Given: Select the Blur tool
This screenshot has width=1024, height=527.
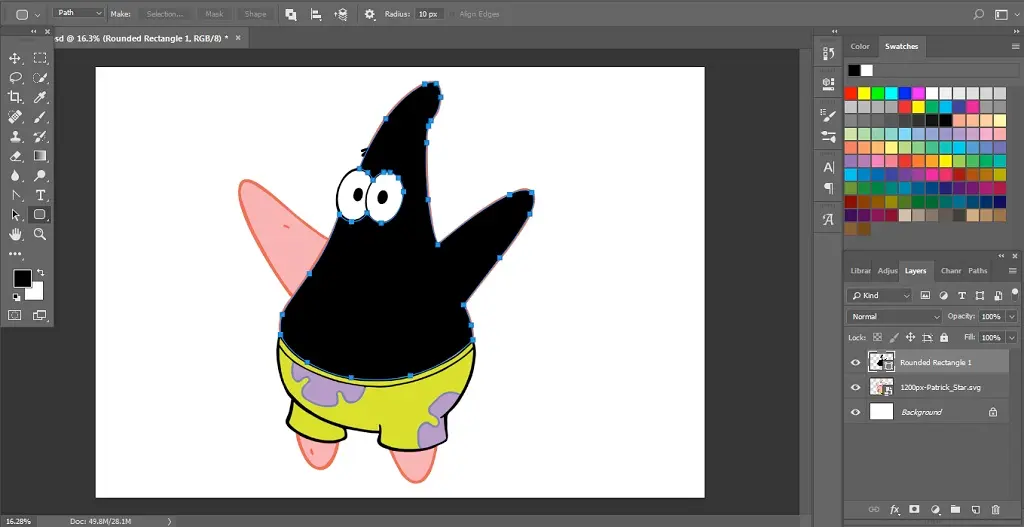Looking at the screenshot, I should click(x=15, y=176).
